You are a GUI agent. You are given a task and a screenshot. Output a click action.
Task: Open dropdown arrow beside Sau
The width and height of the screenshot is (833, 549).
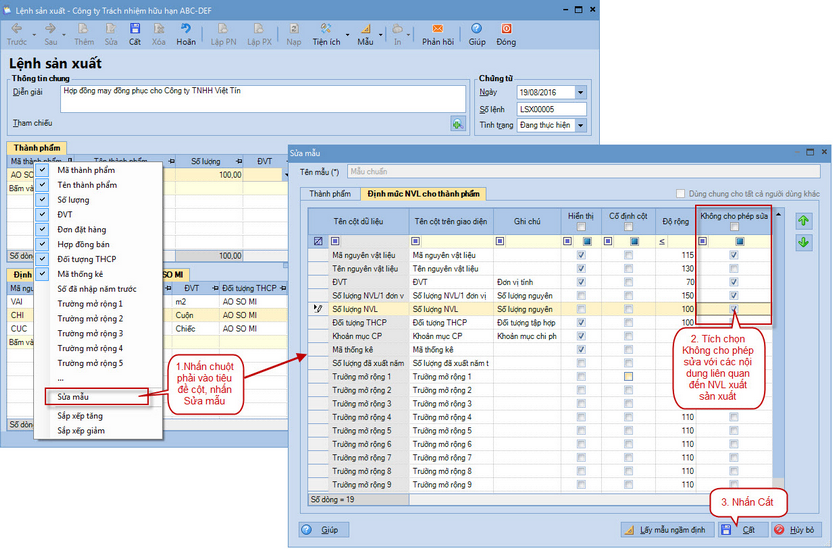(x=64, y=35)
